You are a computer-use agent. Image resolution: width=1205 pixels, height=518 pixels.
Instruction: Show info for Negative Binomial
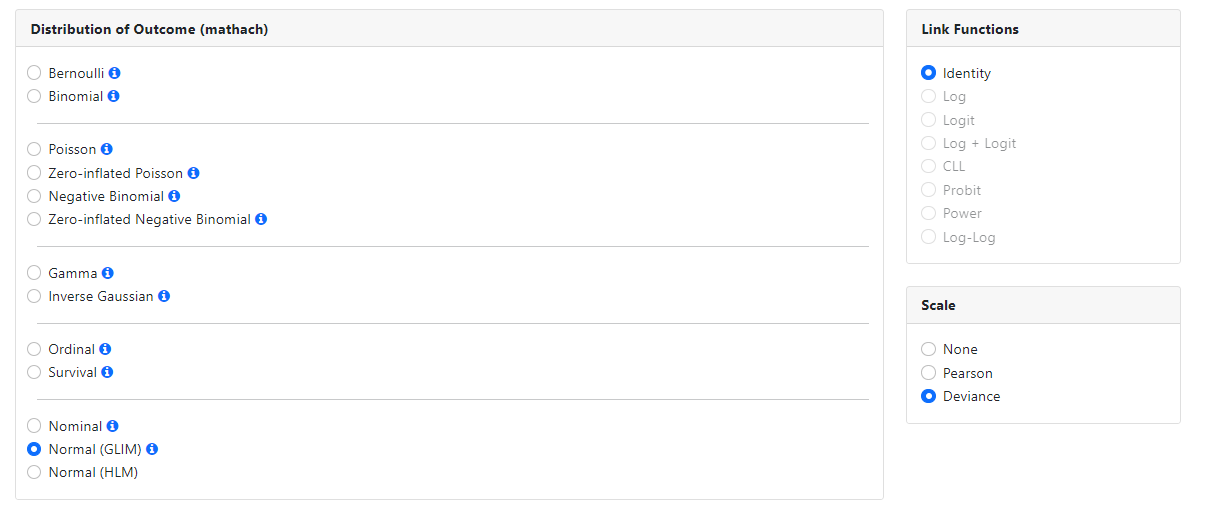(175, 196)
